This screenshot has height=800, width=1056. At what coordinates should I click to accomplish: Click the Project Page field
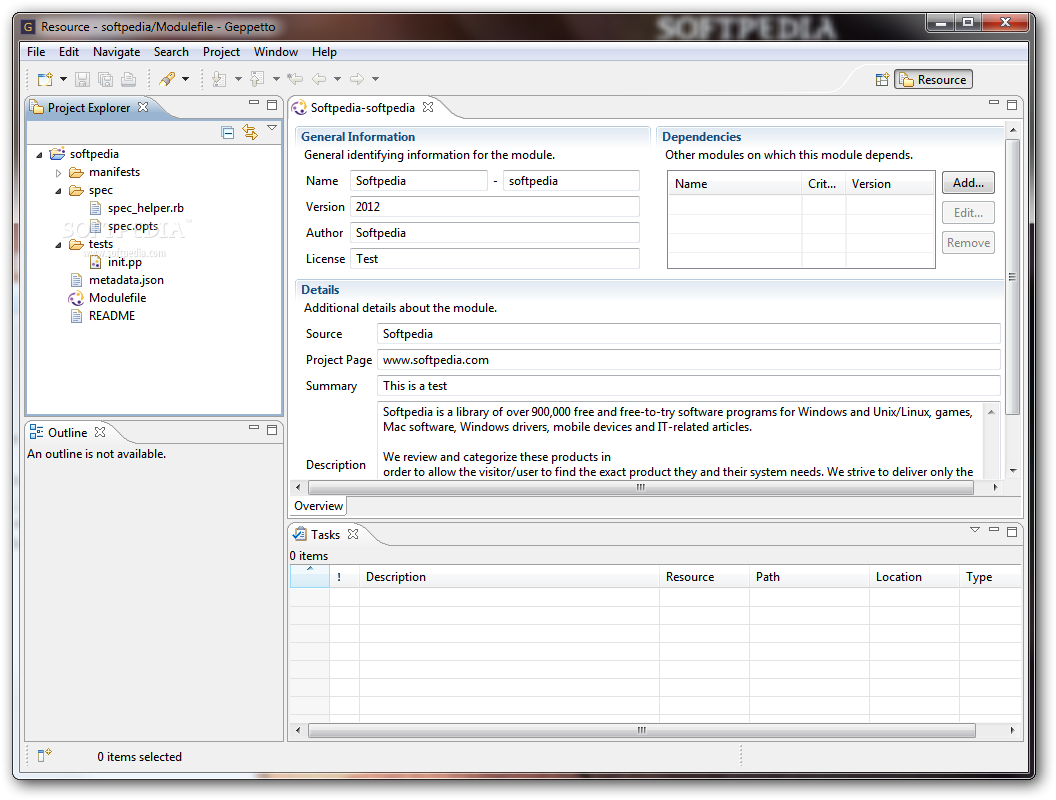pyautogui.click(x=688, y=360)
